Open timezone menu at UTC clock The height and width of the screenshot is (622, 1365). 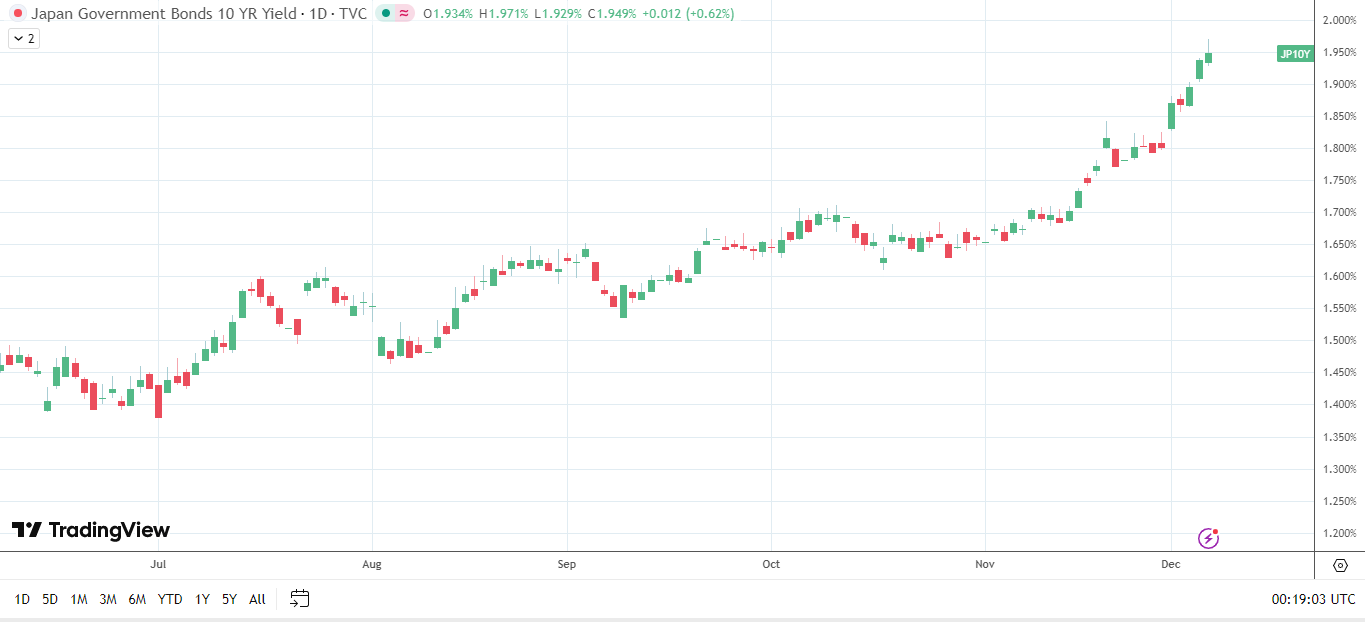pyautogui.click(x=1313, y=599)
